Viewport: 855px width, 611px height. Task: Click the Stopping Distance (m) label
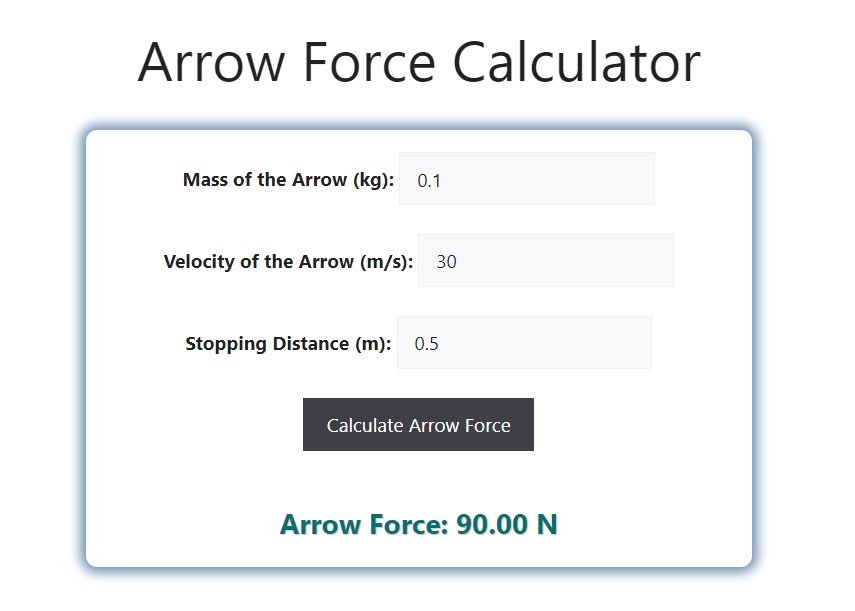point(290,343)
